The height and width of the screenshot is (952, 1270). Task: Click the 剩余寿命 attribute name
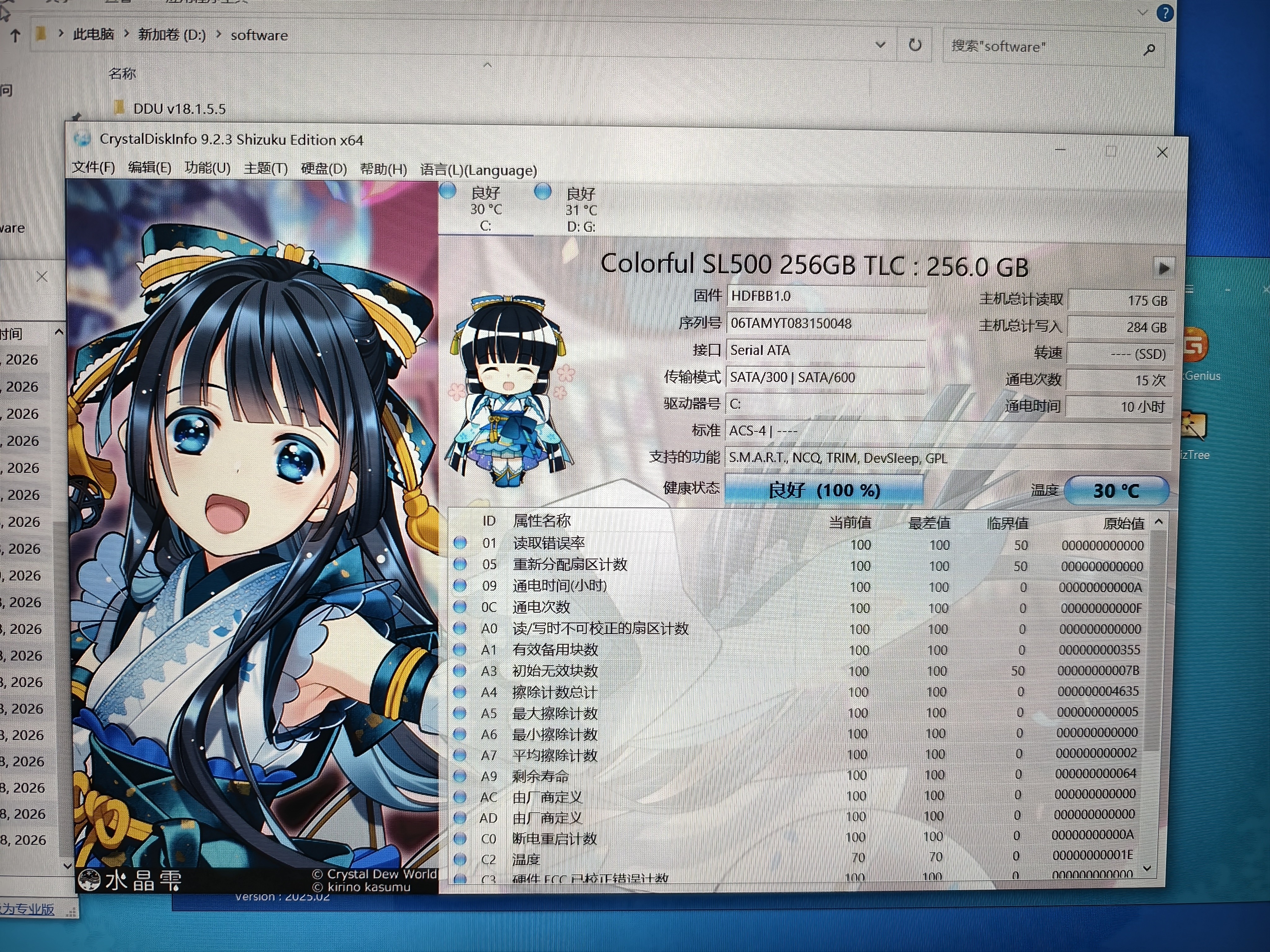click(x=540, y=776)
